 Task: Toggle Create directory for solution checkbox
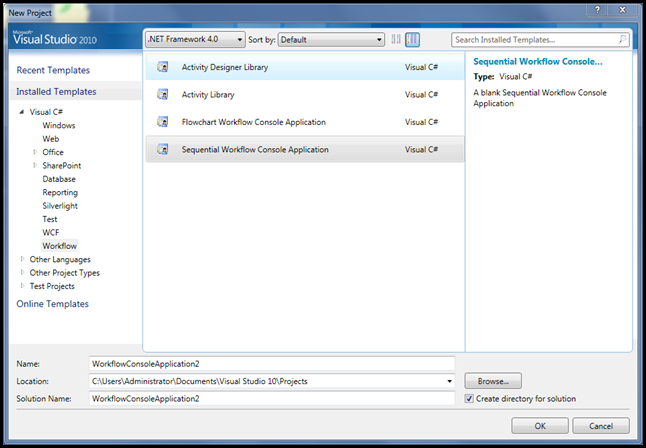tap(469, 399)
